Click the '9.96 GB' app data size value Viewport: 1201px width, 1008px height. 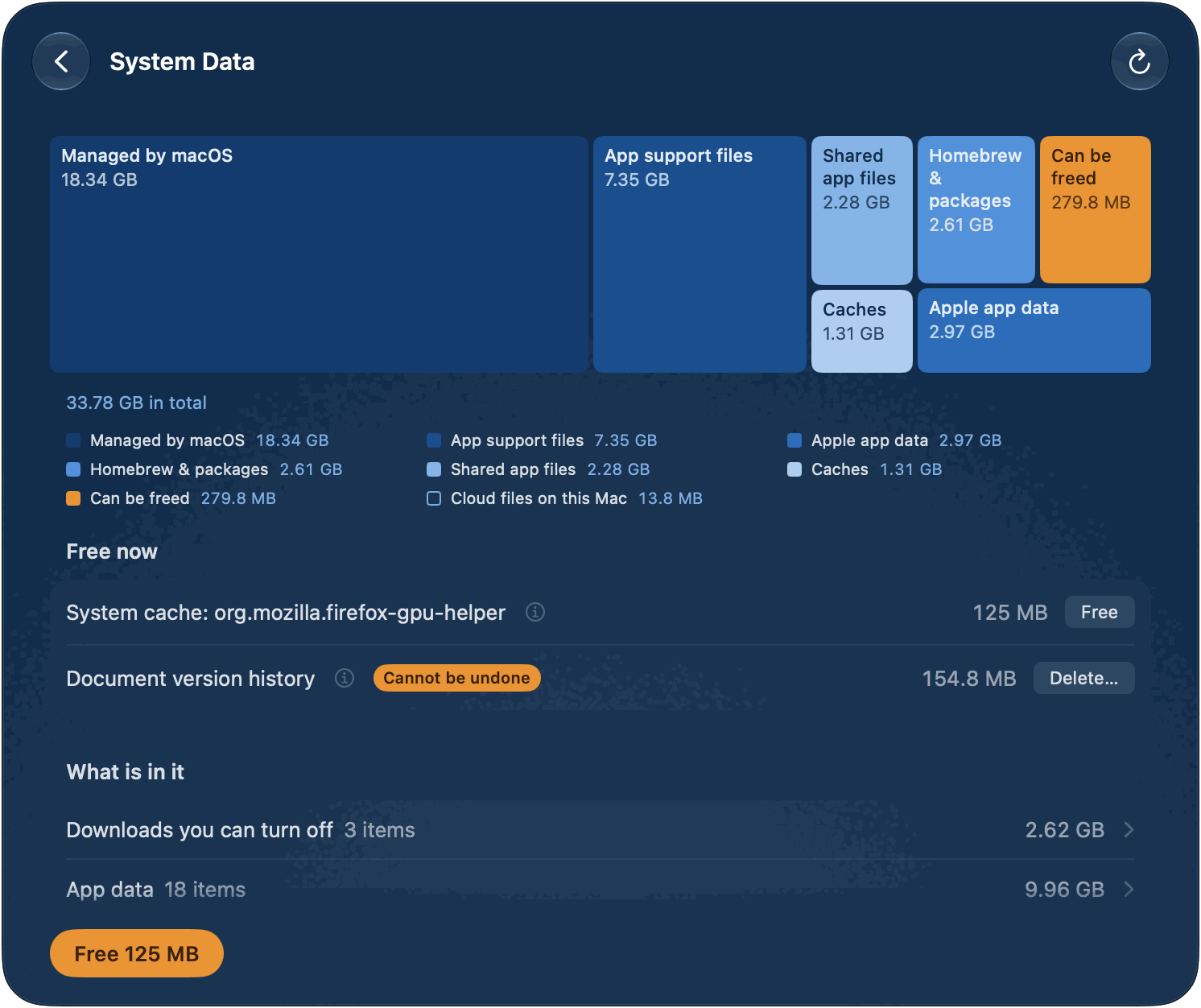[1064, 890]
